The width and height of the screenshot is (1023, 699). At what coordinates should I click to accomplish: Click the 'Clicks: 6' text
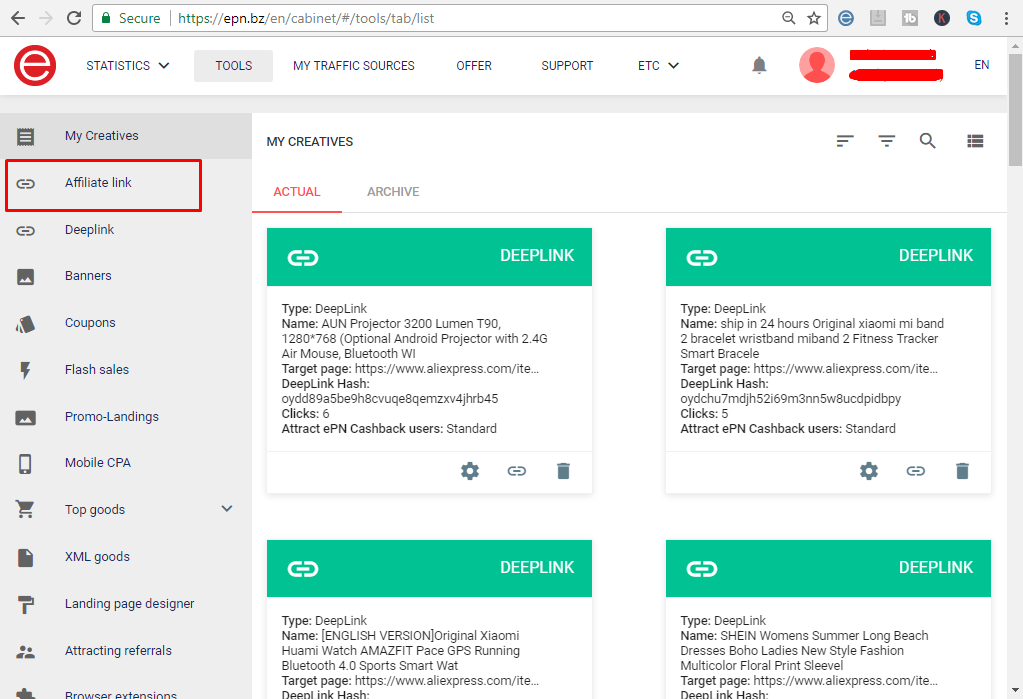pos(305,414)
